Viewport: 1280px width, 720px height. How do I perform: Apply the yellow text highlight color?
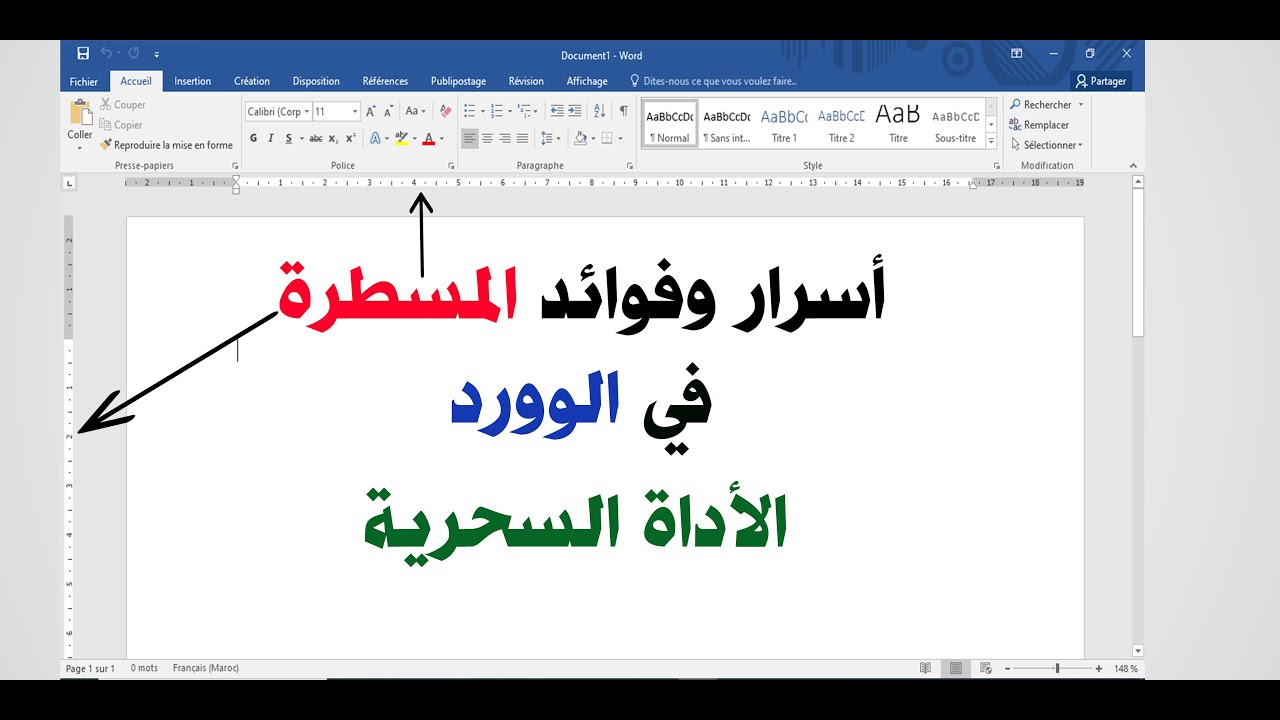[x=401, y=138]
